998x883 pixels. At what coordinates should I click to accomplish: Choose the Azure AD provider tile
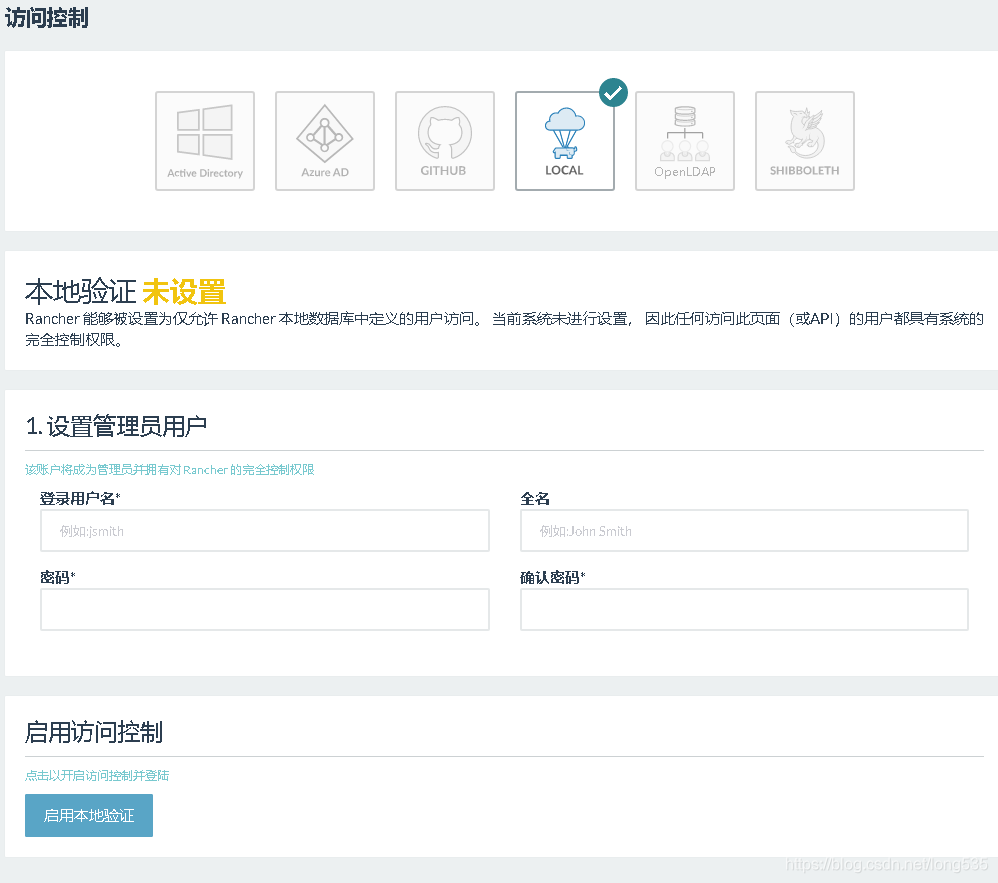(325, 141)
